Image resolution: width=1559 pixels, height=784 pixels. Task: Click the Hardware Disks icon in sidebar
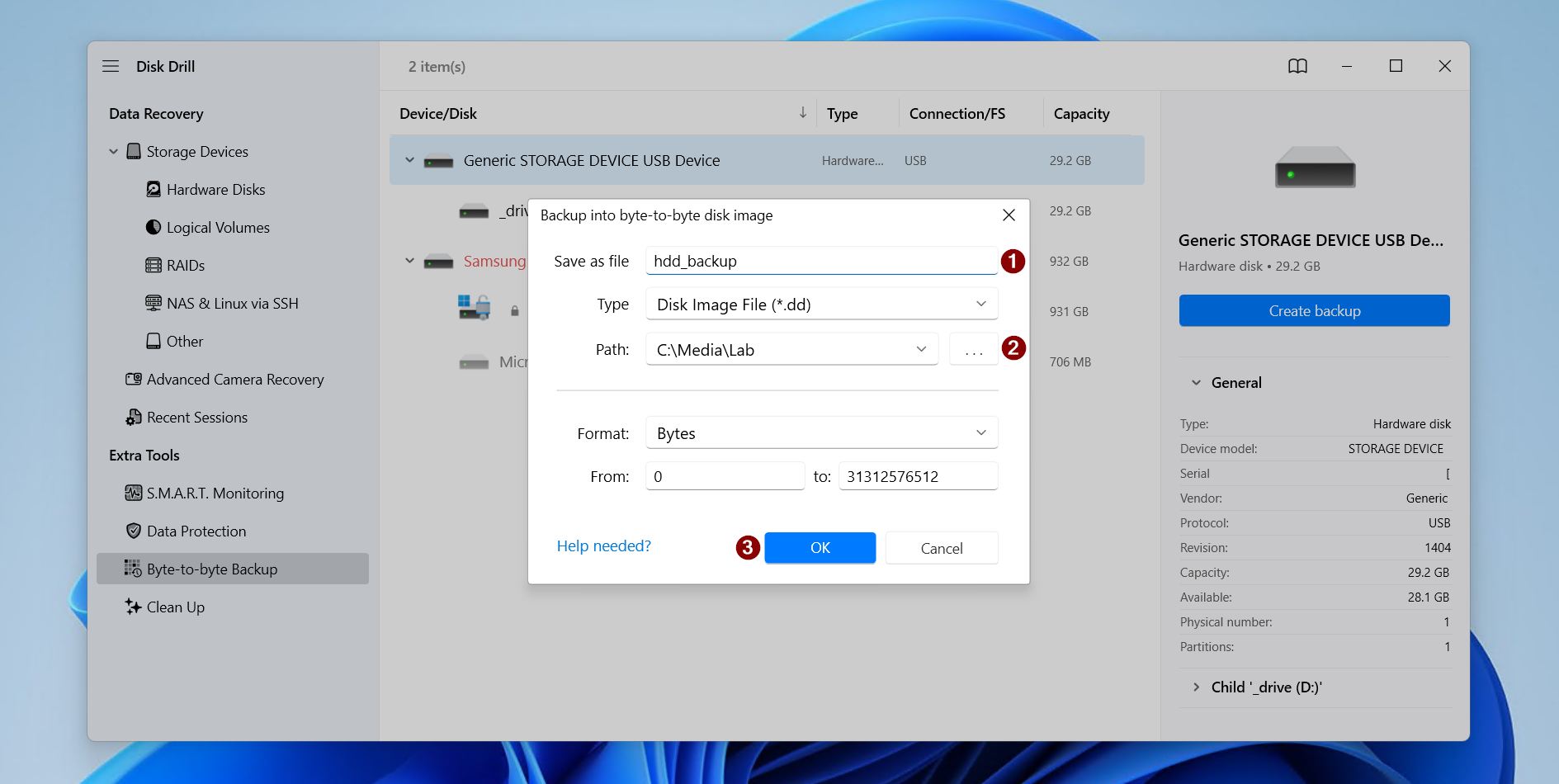[x=154, y=190]
